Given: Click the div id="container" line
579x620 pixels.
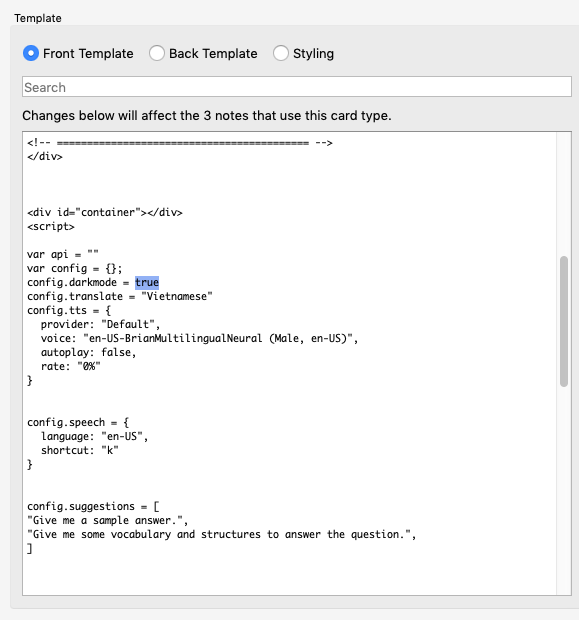Looking at the screenshot, I should pyautogui.click(x=105, y=212).
